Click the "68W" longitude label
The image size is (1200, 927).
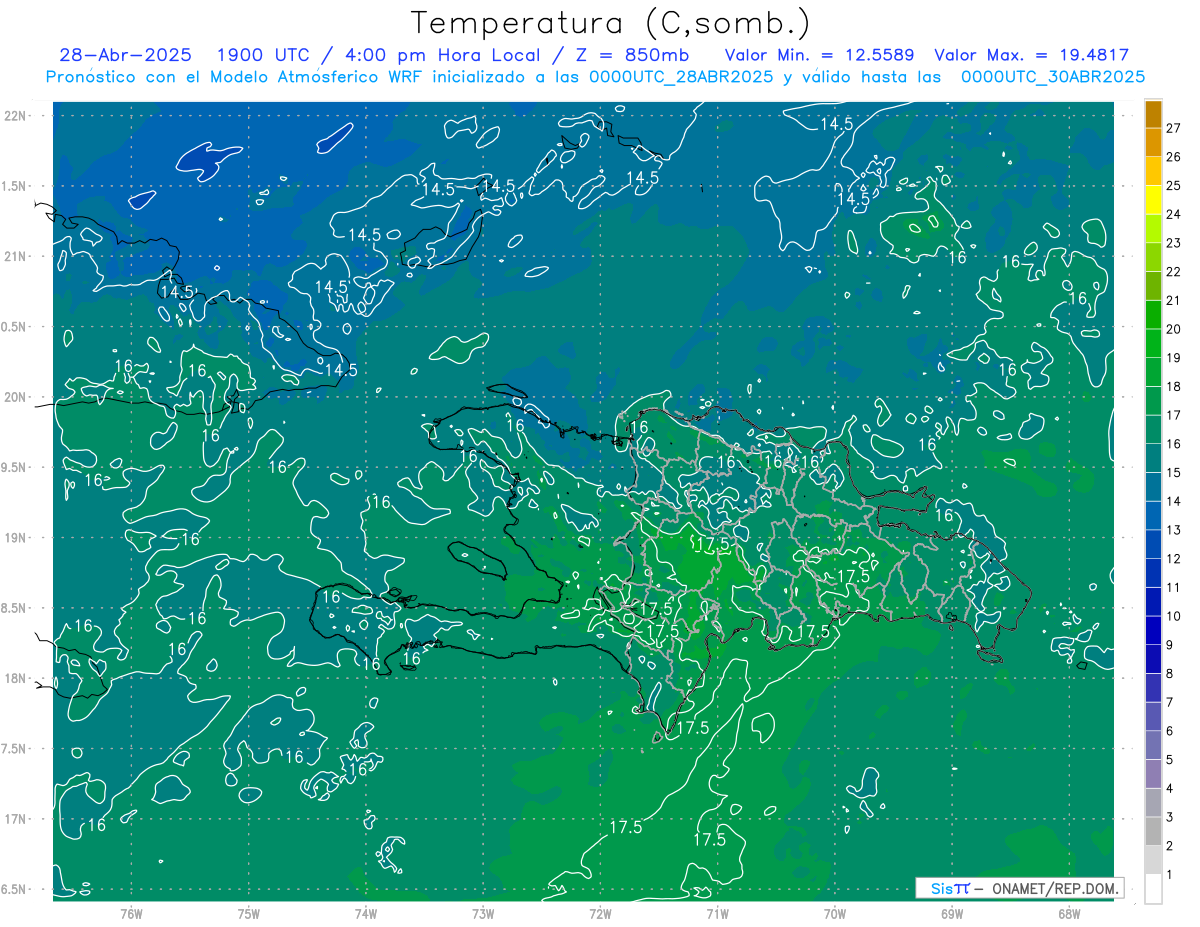click(x=1068, y=913)
